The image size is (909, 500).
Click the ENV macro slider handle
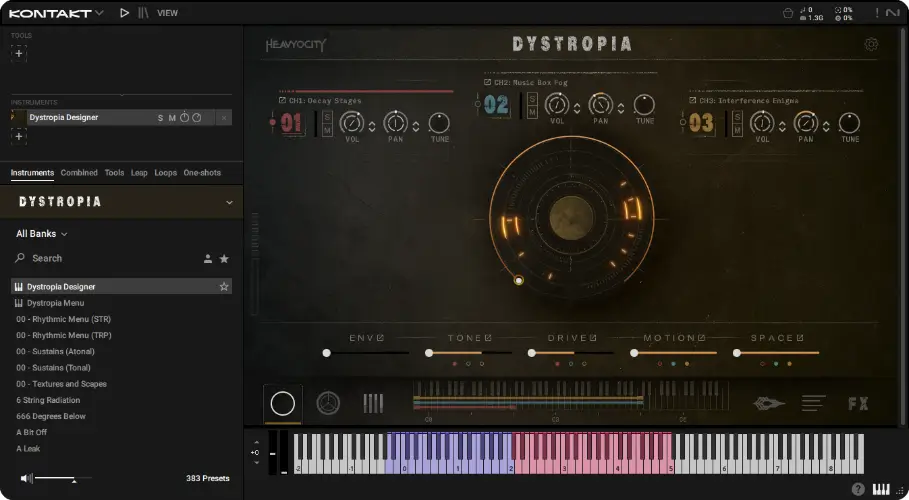[x=327, y=353]
